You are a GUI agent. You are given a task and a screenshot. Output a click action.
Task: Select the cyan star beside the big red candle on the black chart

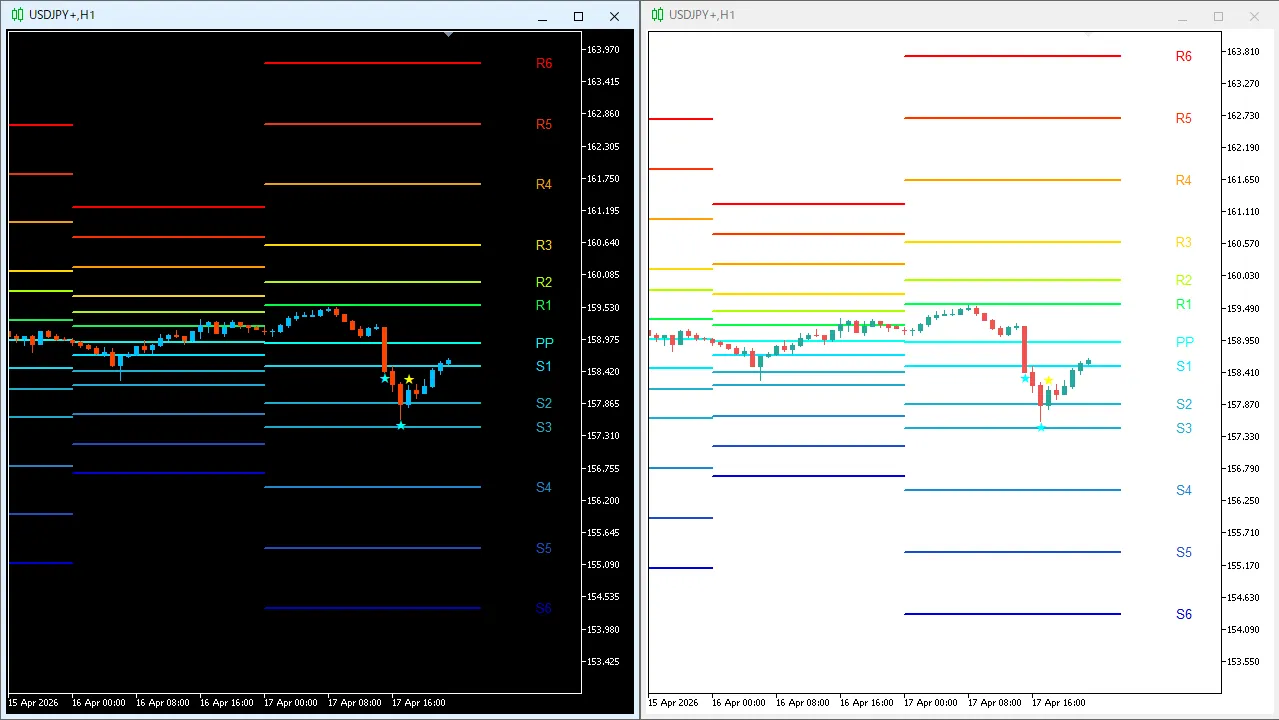385,378
